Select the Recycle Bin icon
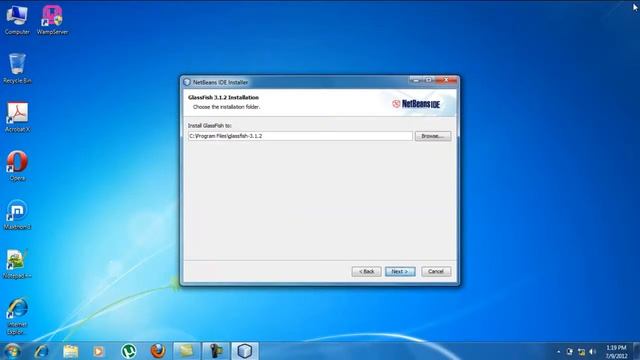This screenshot has height=360, width=640. click(x=17, y=68)
